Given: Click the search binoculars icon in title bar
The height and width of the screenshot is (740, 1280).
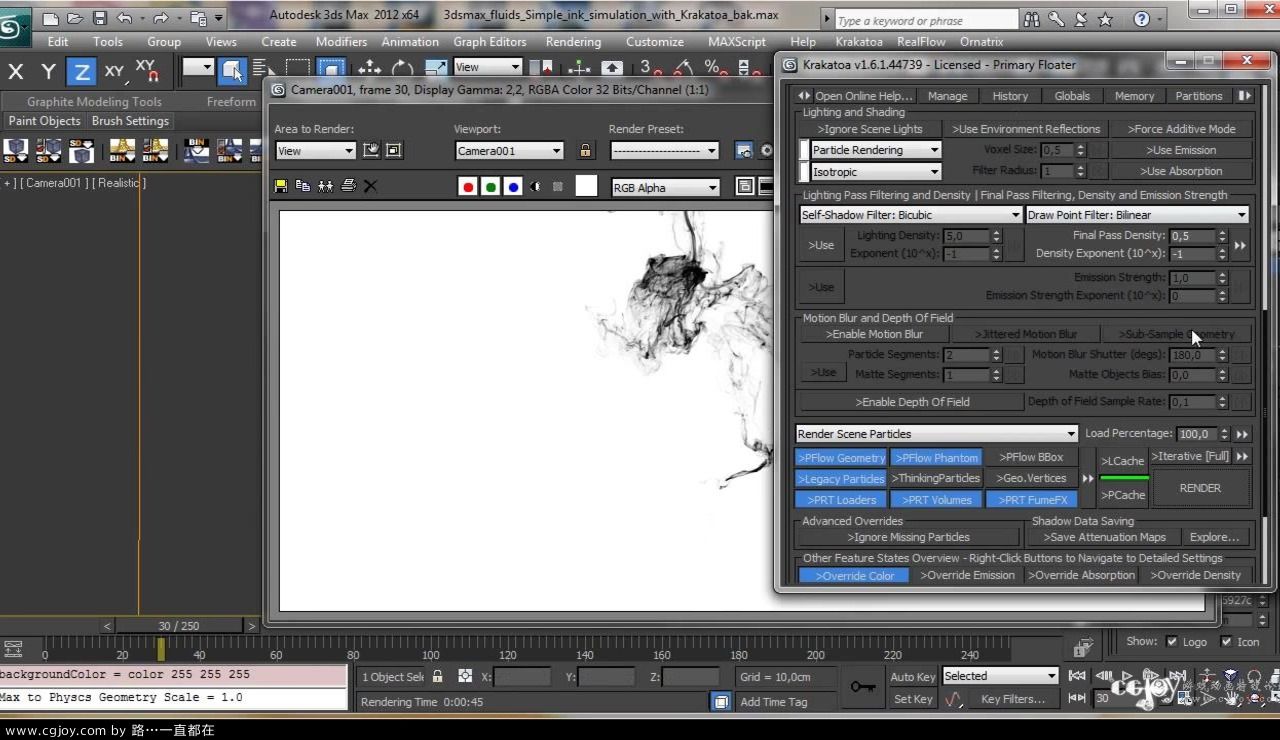Looking at the screenshot, I should (1032, 19).
